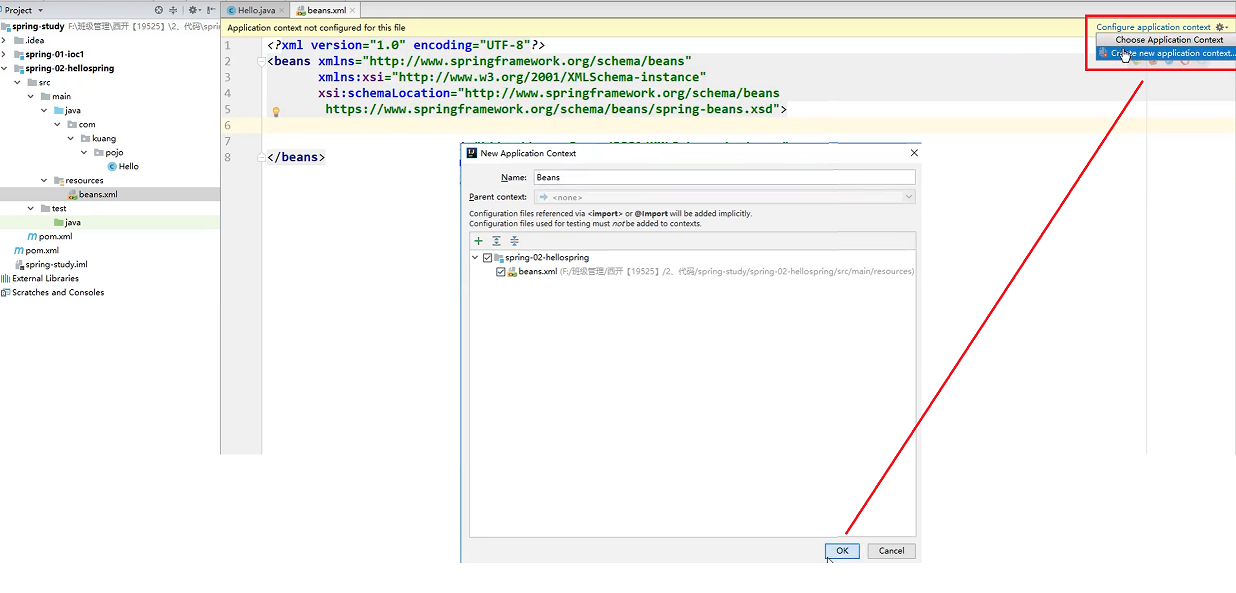Select beans.xml under resources in Project tree

(92, 194)
